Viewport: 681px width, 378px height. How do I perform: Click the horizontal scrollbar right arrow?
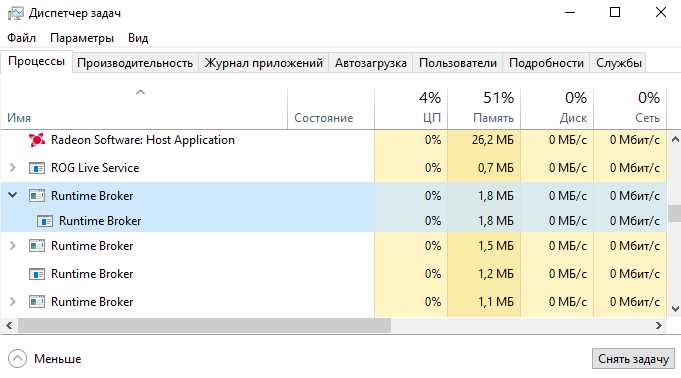coord(659,325)
